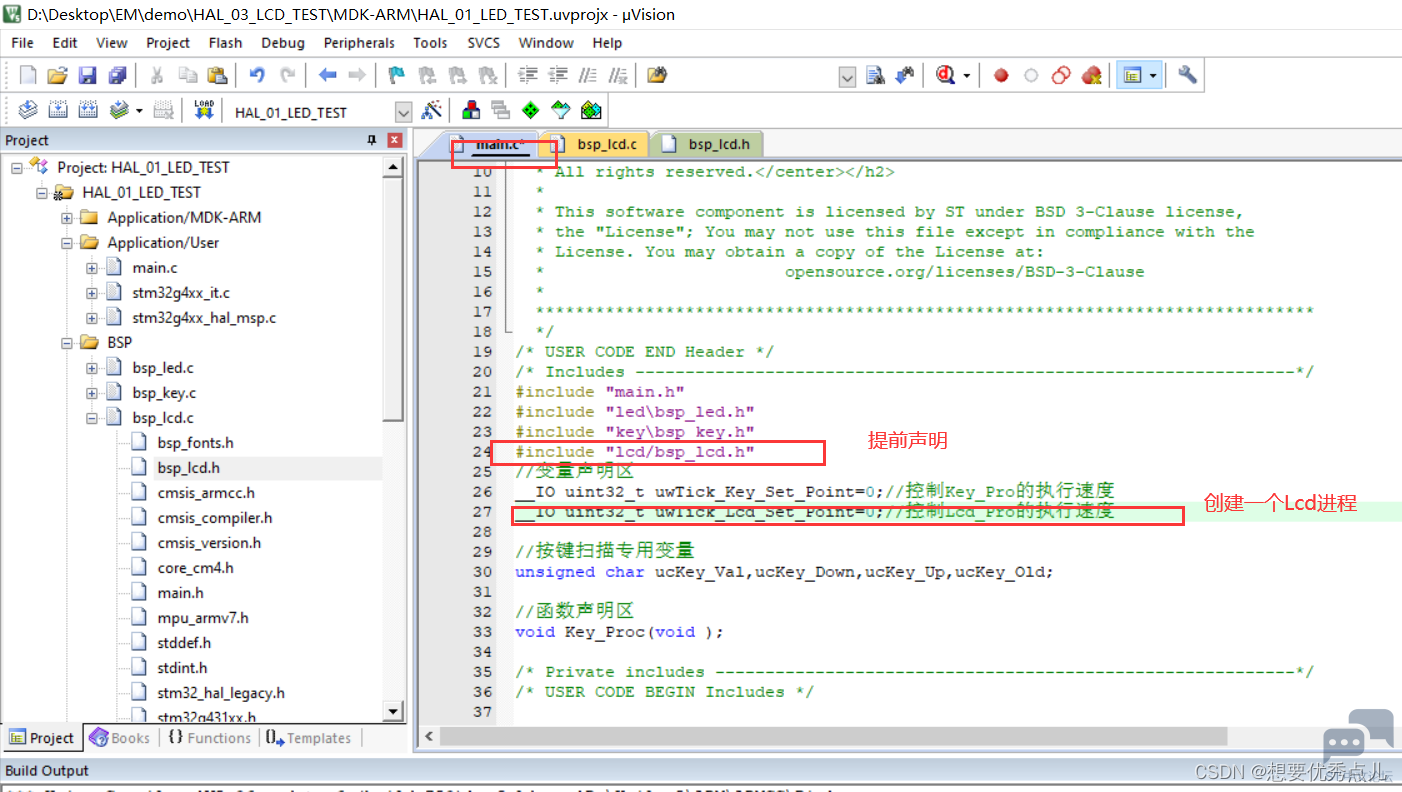Expand the Application/MDK-ARM folder
The height and width of the screenshot is (792, 1402).
click(x=66, y=217)
